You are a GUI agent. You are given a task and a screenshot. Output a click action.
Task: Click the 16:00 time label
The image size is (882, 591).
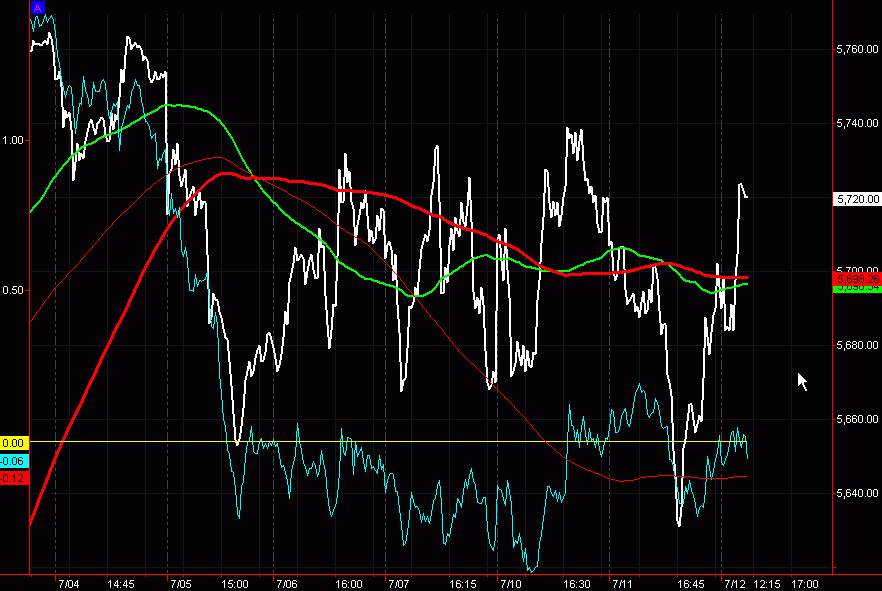[349, 584]
